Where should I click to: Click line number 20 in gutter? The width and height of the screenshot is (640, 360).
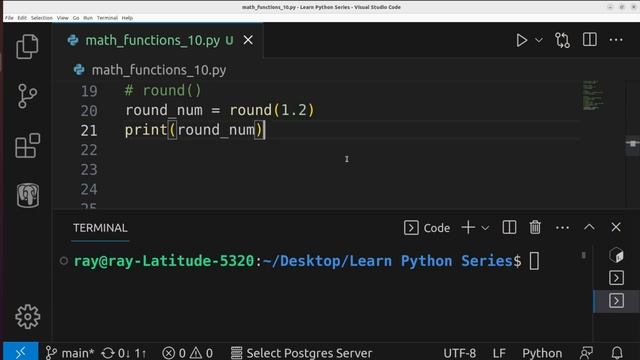tap(89, 111)
